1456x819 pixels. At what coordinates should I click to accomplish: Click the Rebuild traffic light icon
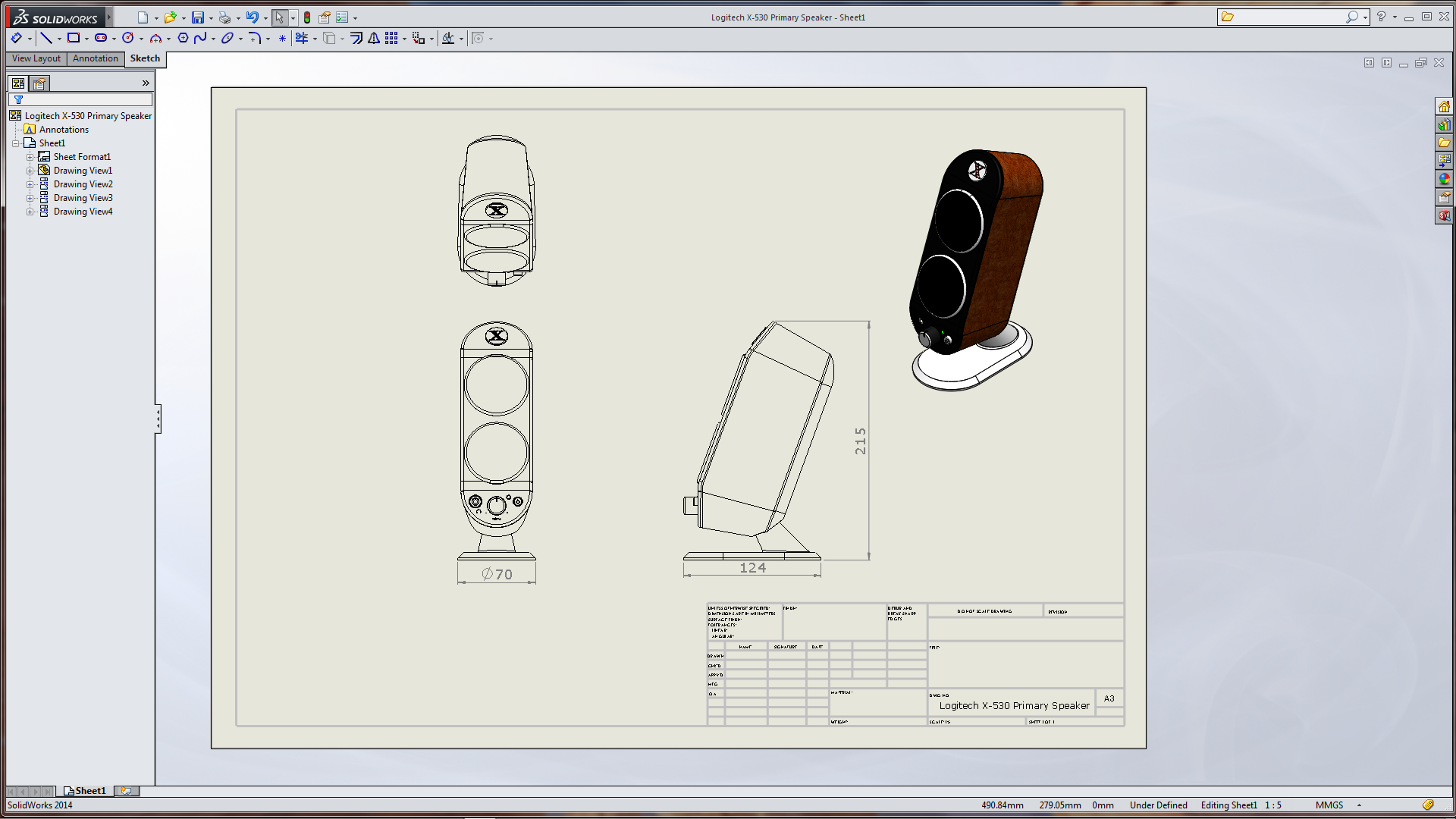click(307, 17)
